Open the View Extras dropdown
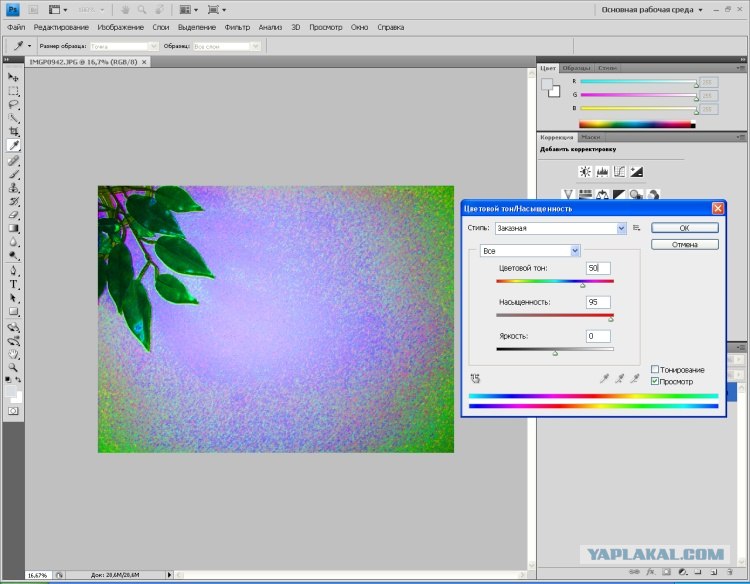Image resolution: width=750 pixels, height=584 pixels. pyautogui.click(x=58, y=10)
